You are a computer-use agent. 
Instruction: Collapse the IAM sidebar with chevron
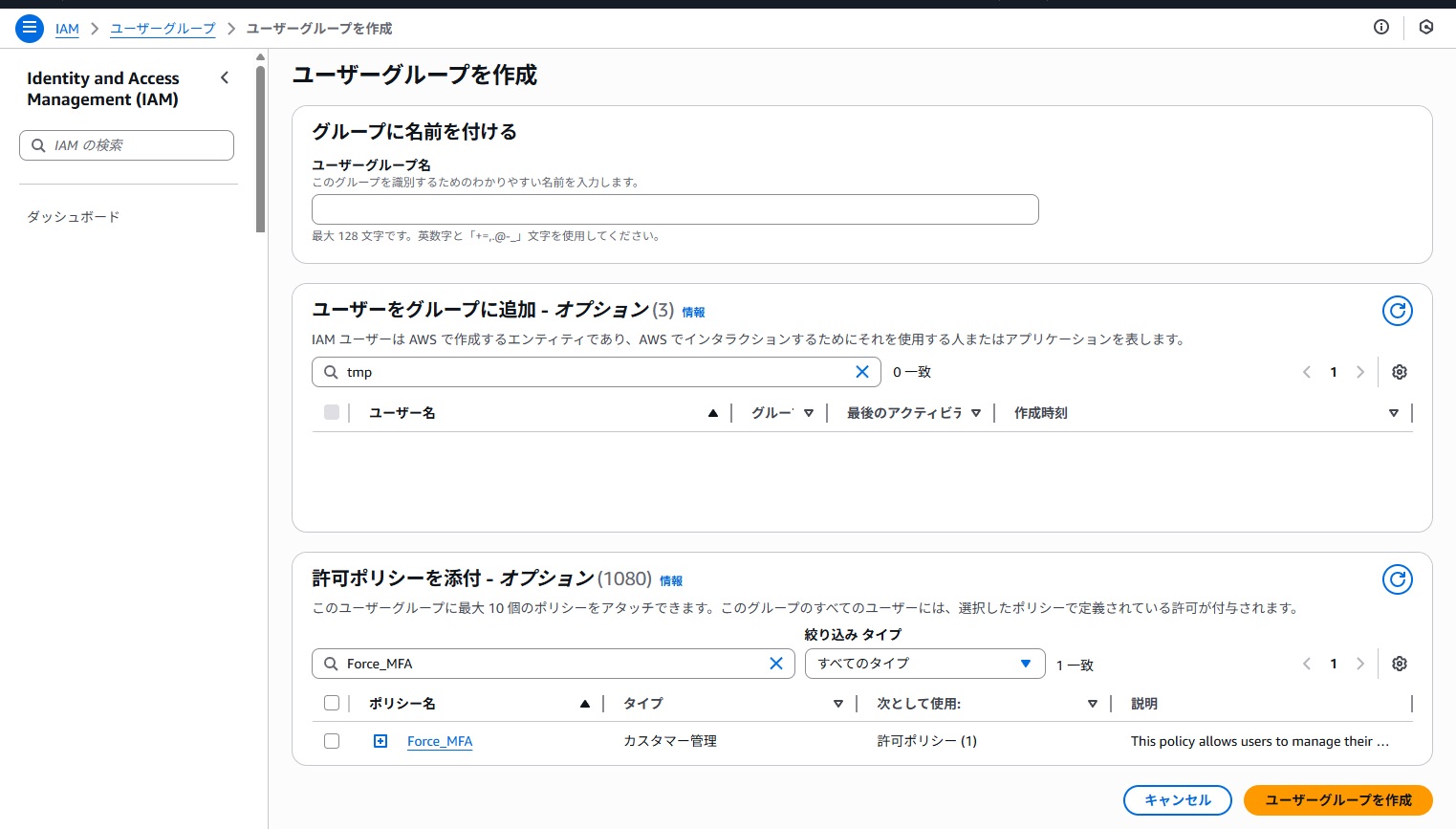pos(225,77)
